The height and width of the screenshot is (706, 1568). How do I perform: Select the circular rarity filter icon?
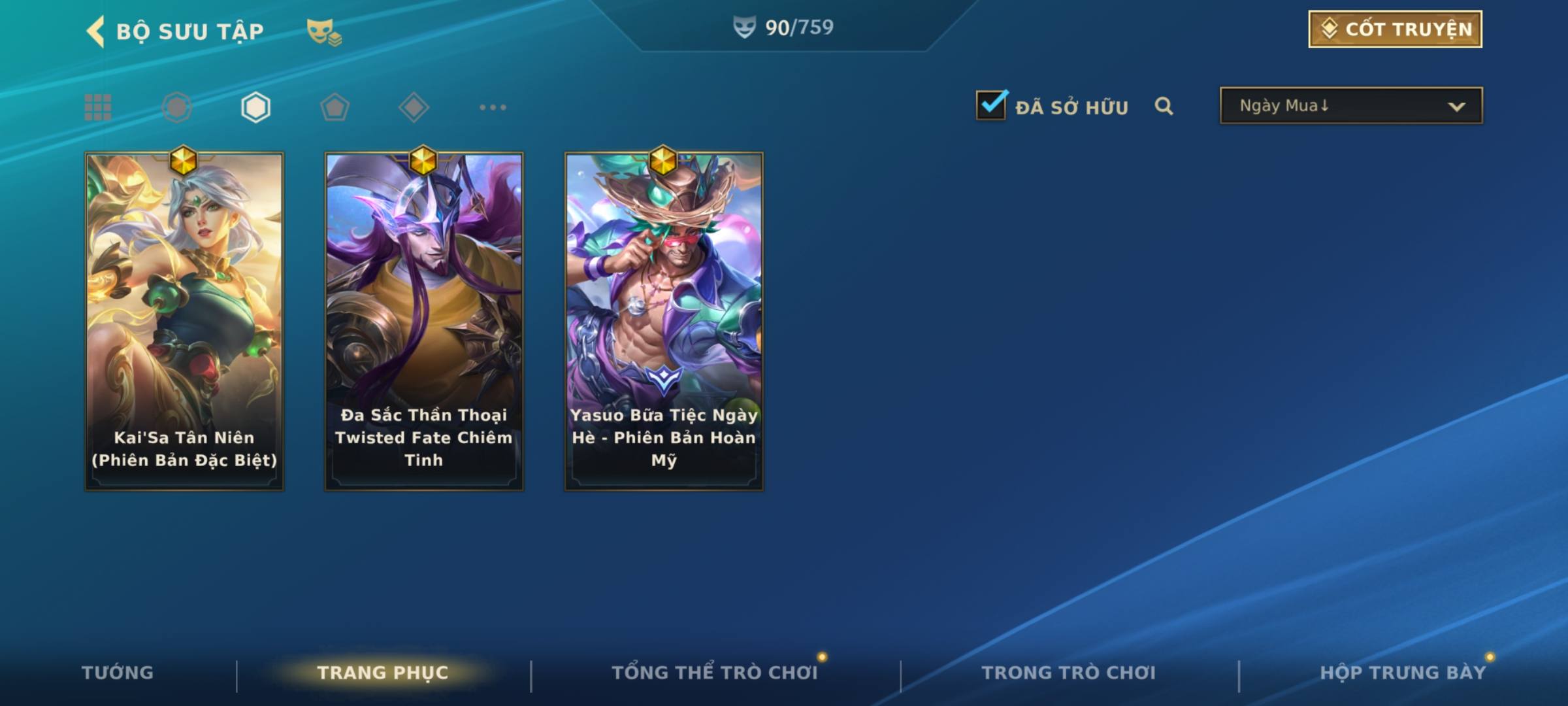click(x=177, y=107)
